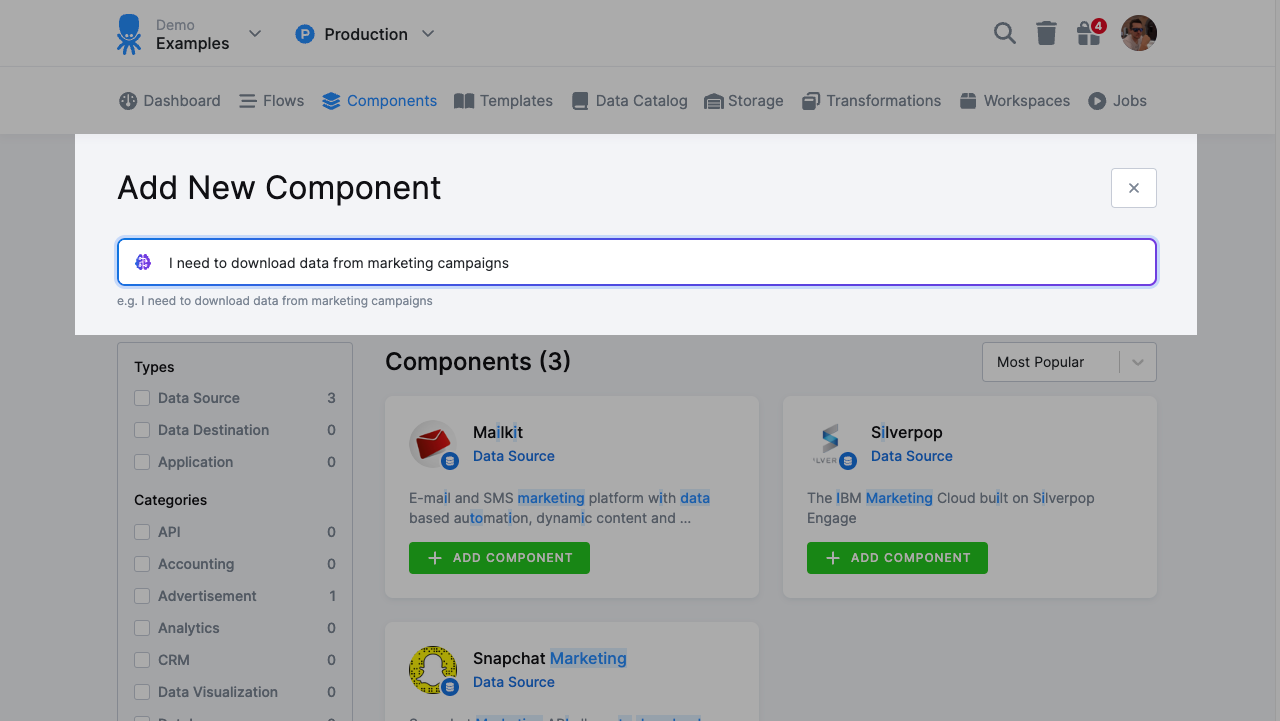1280x721 pixels.
Task: Navigate to Storage using its cylinder icon
Action: coord(713,100)
